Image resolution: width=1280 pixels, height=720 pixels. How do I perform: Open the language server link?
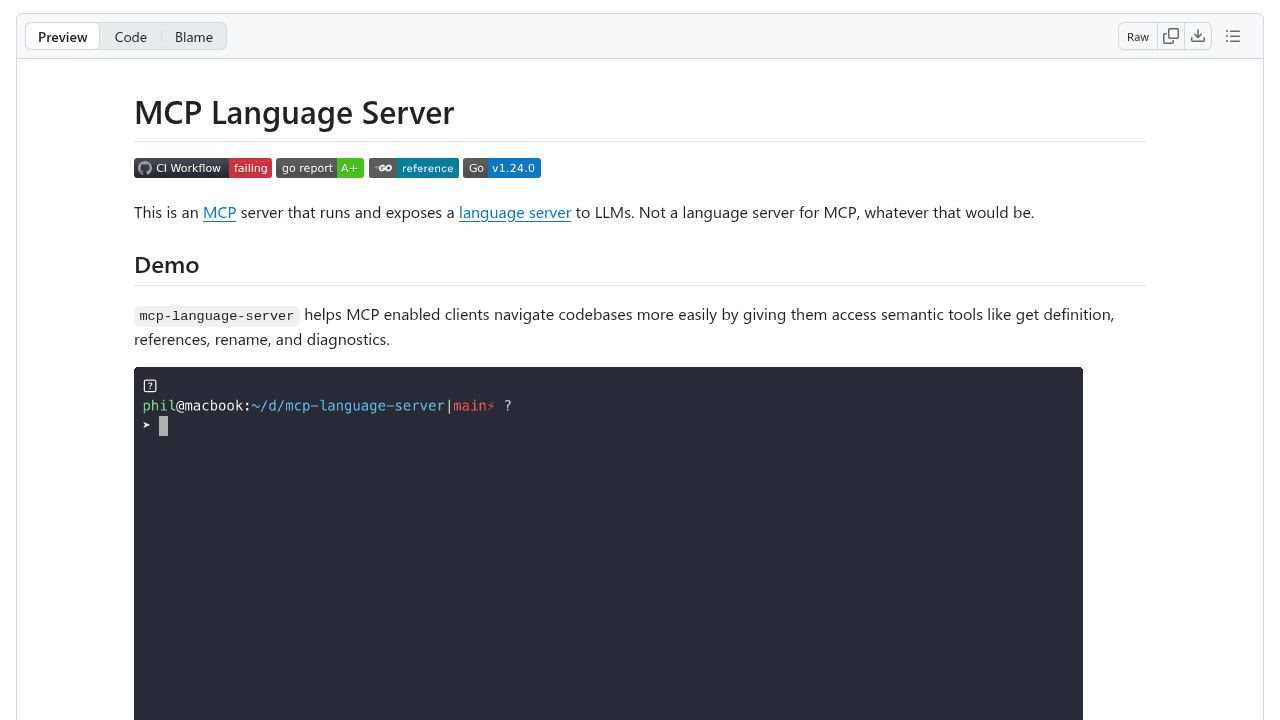point(514,212)
